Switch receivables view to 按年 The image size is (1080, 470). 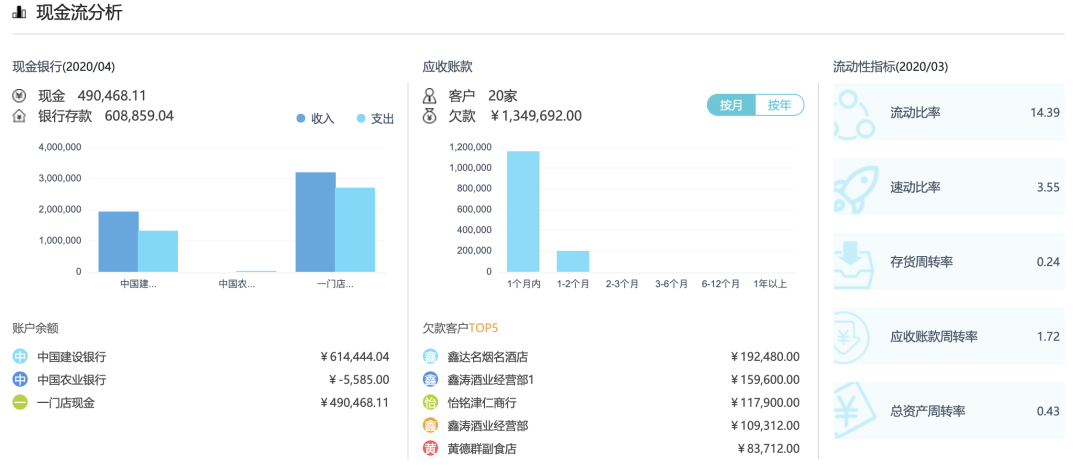pyautogui.click(x=779, y=105)
